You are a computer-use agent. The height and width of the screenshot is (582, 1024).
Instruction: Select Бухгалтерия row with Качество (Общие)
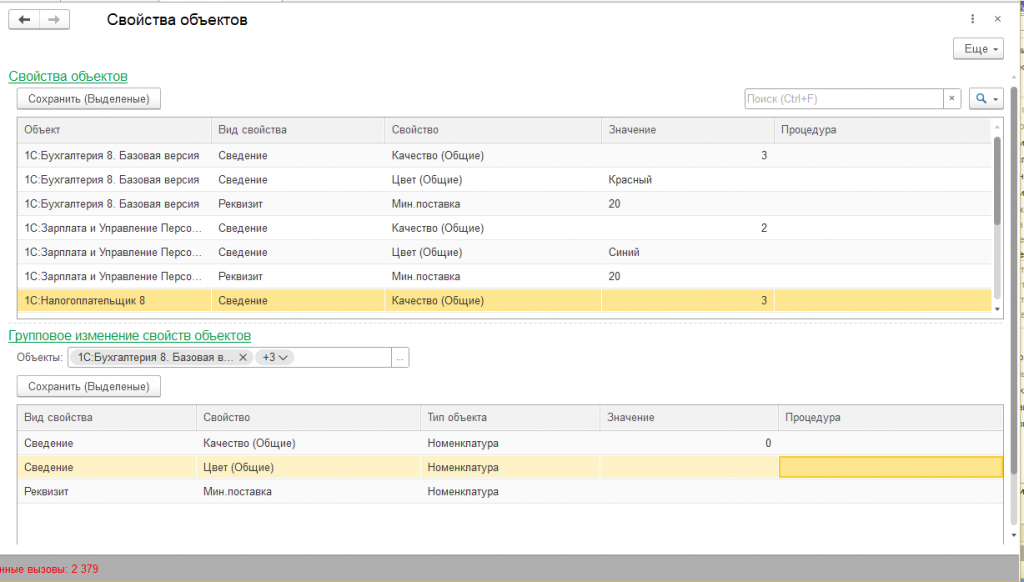pos(504,155)
